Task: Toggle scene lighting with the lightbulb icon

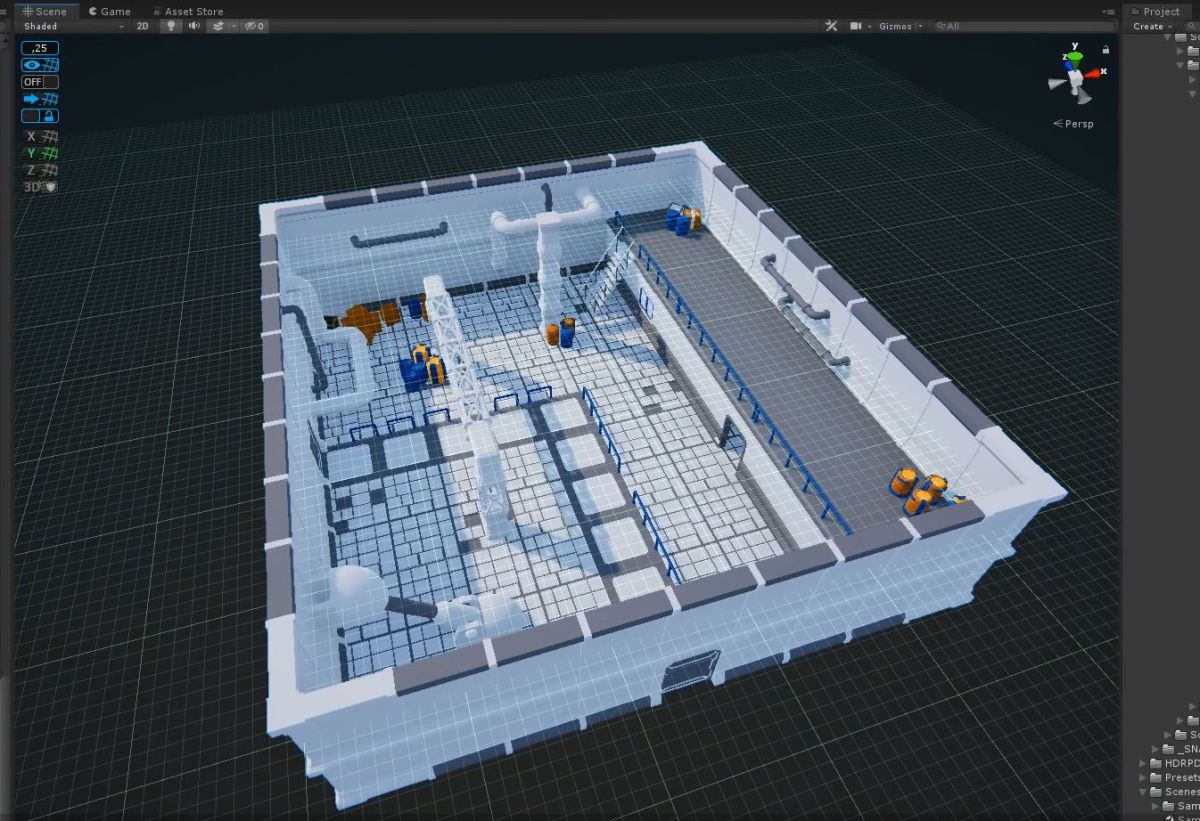Action: 172,26
